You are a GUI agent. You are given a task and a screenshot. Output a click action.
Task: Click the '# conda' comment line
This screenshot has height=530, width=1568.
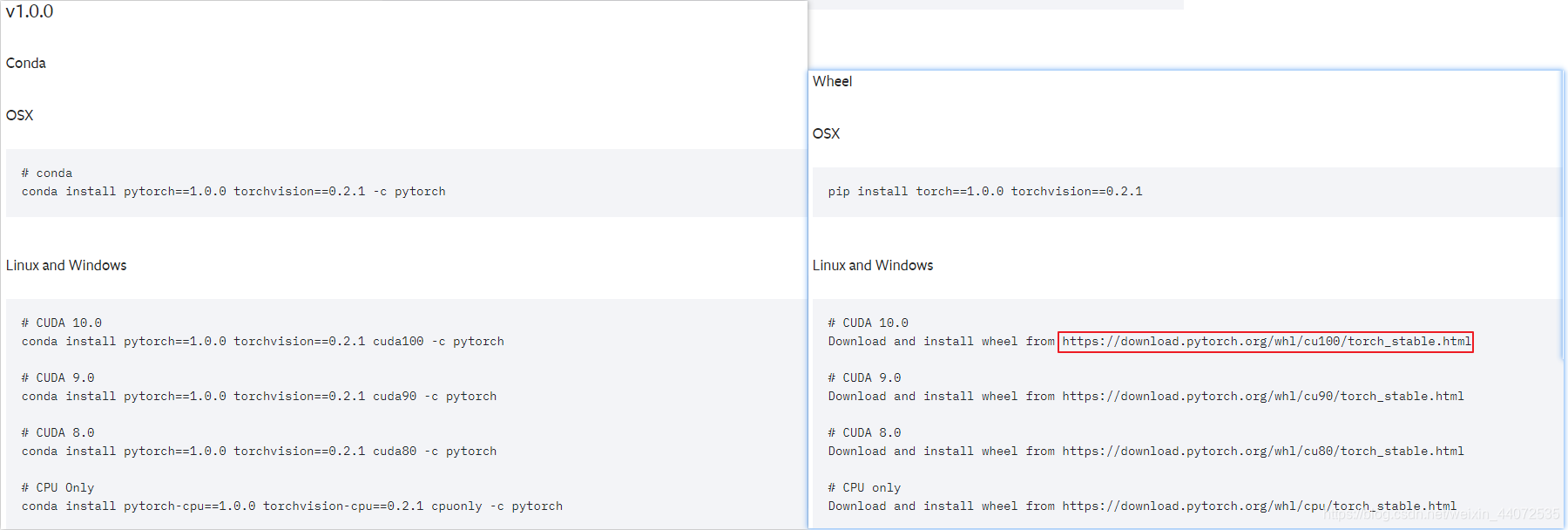(x=47, y=173)
